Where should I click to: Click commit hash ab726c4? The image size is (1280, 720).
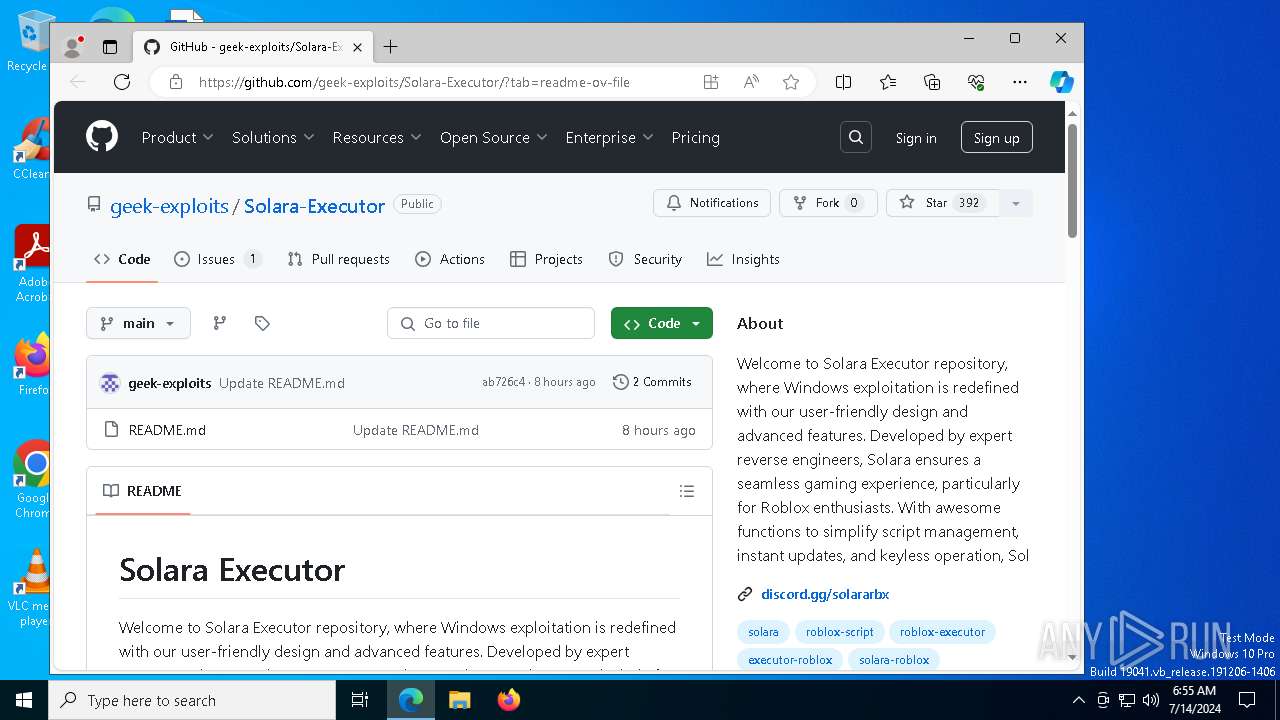coord(503,382)
